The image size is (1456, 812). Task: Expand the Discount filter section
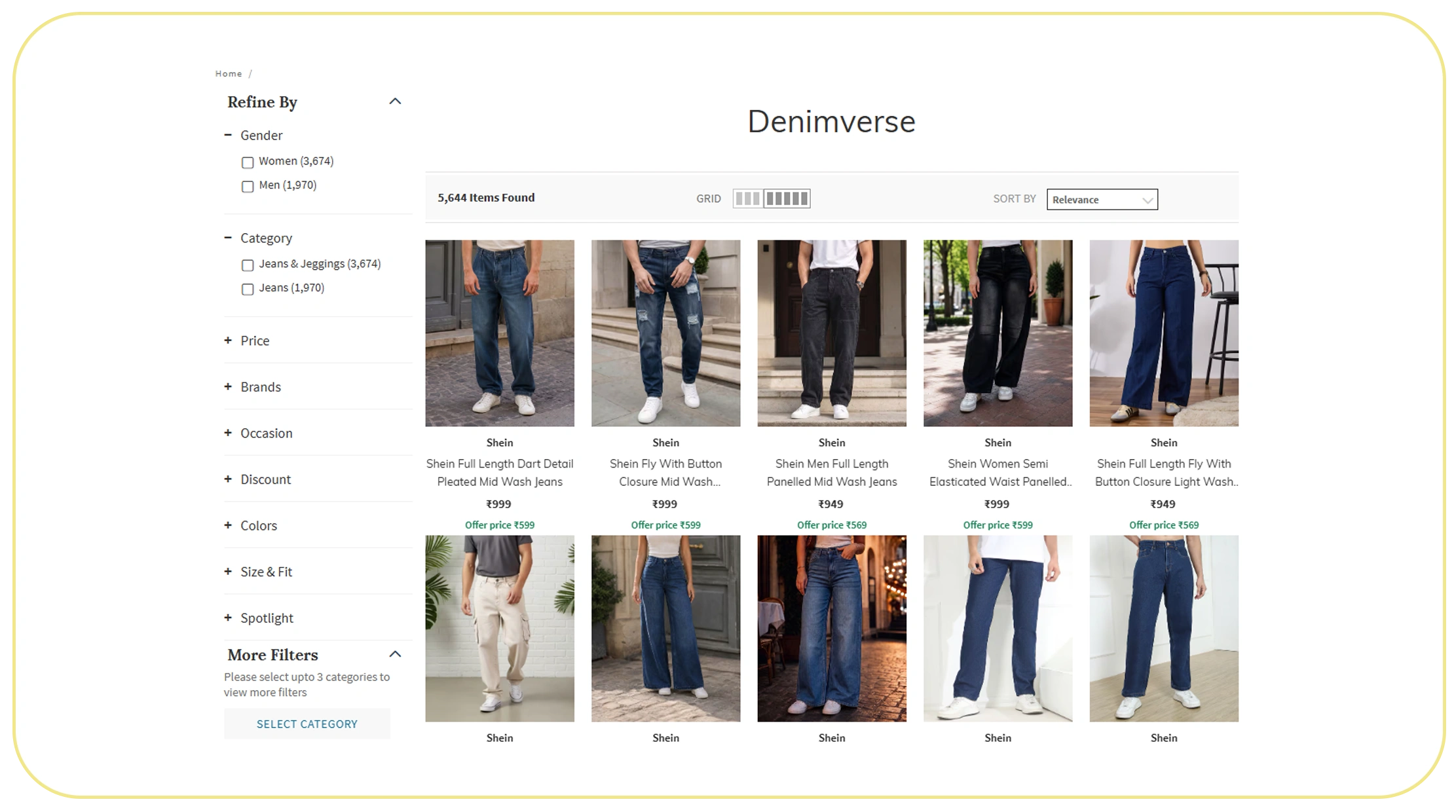tap(228, 479)
